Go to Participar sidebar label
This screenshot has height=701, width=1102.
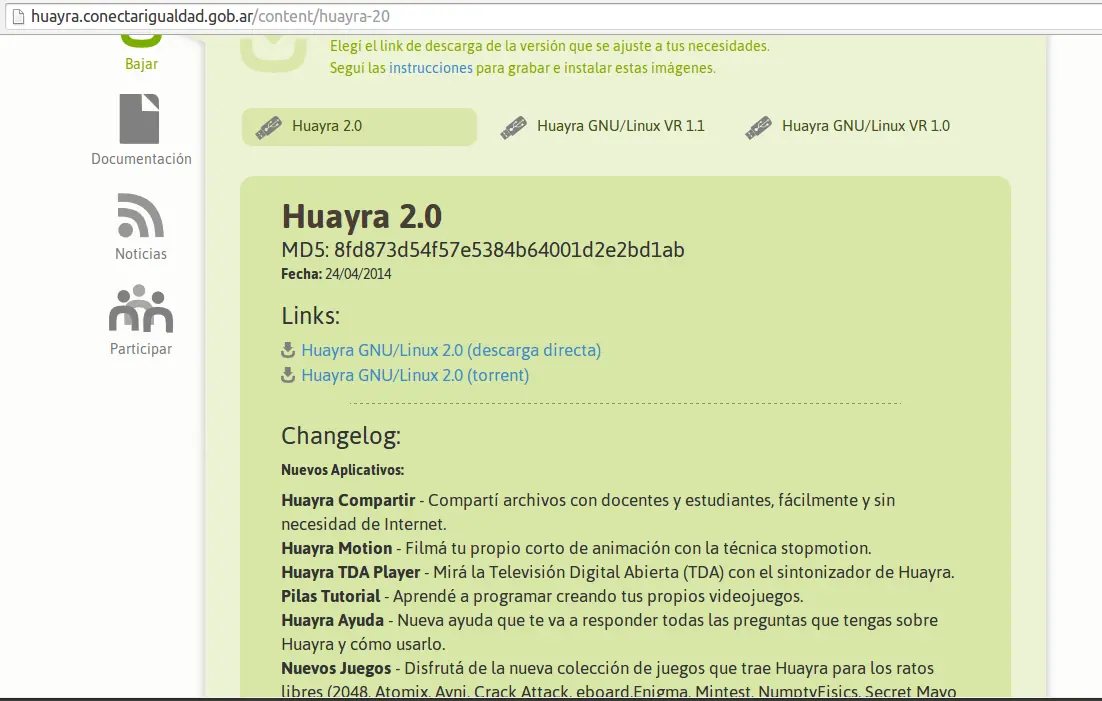click(x=141, y=349)
